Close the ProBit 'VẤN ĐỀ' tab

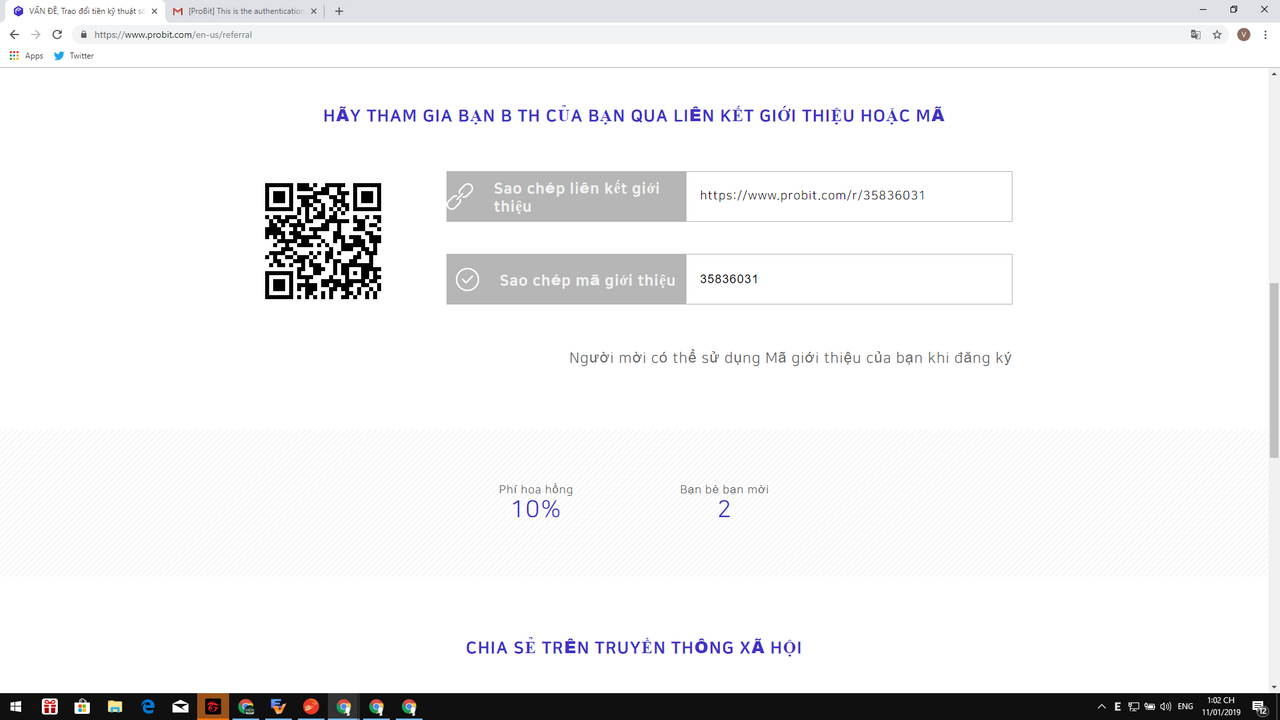coord(154,11)
